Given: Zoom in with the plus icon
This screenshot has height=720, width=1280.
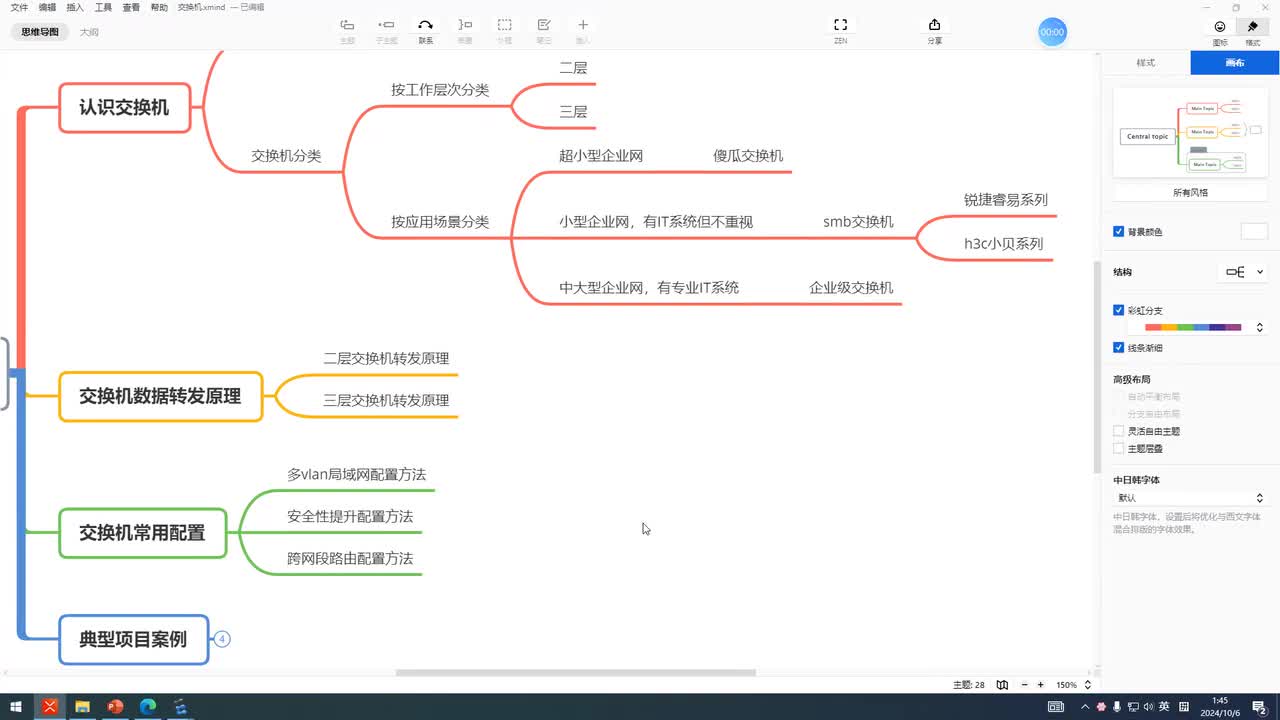Looking at the screenshot, I should [x=1041, y=685].
